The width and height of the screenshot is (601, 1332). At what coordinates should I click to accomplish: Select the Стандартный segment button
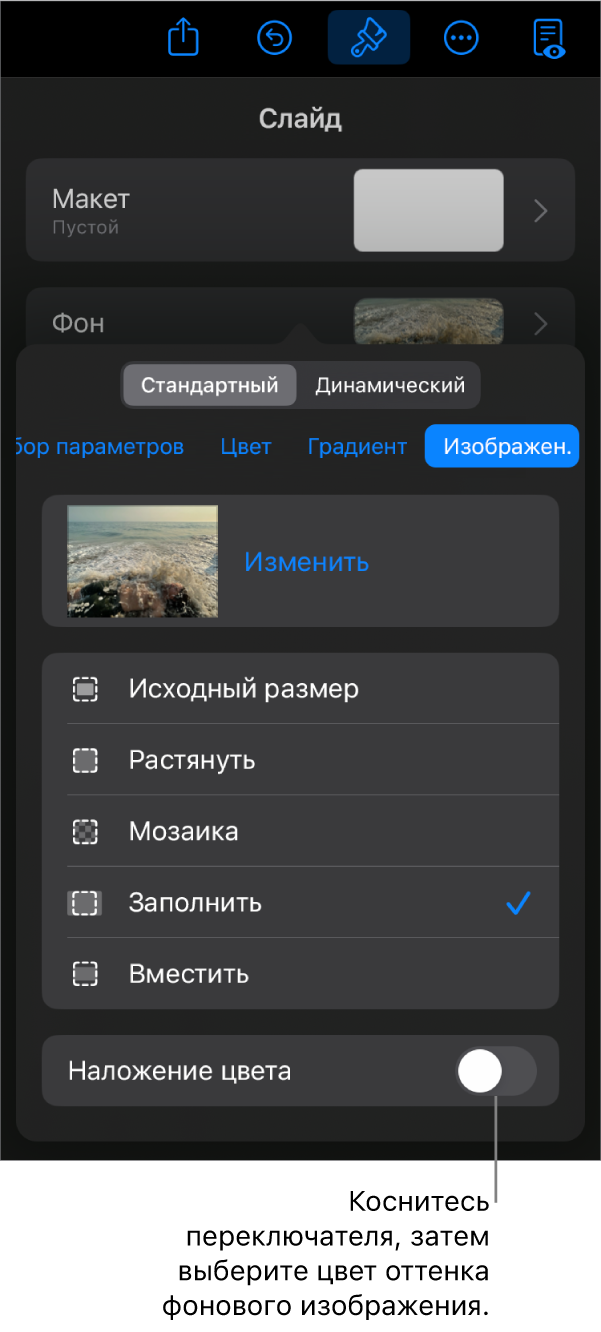(209, 385)
